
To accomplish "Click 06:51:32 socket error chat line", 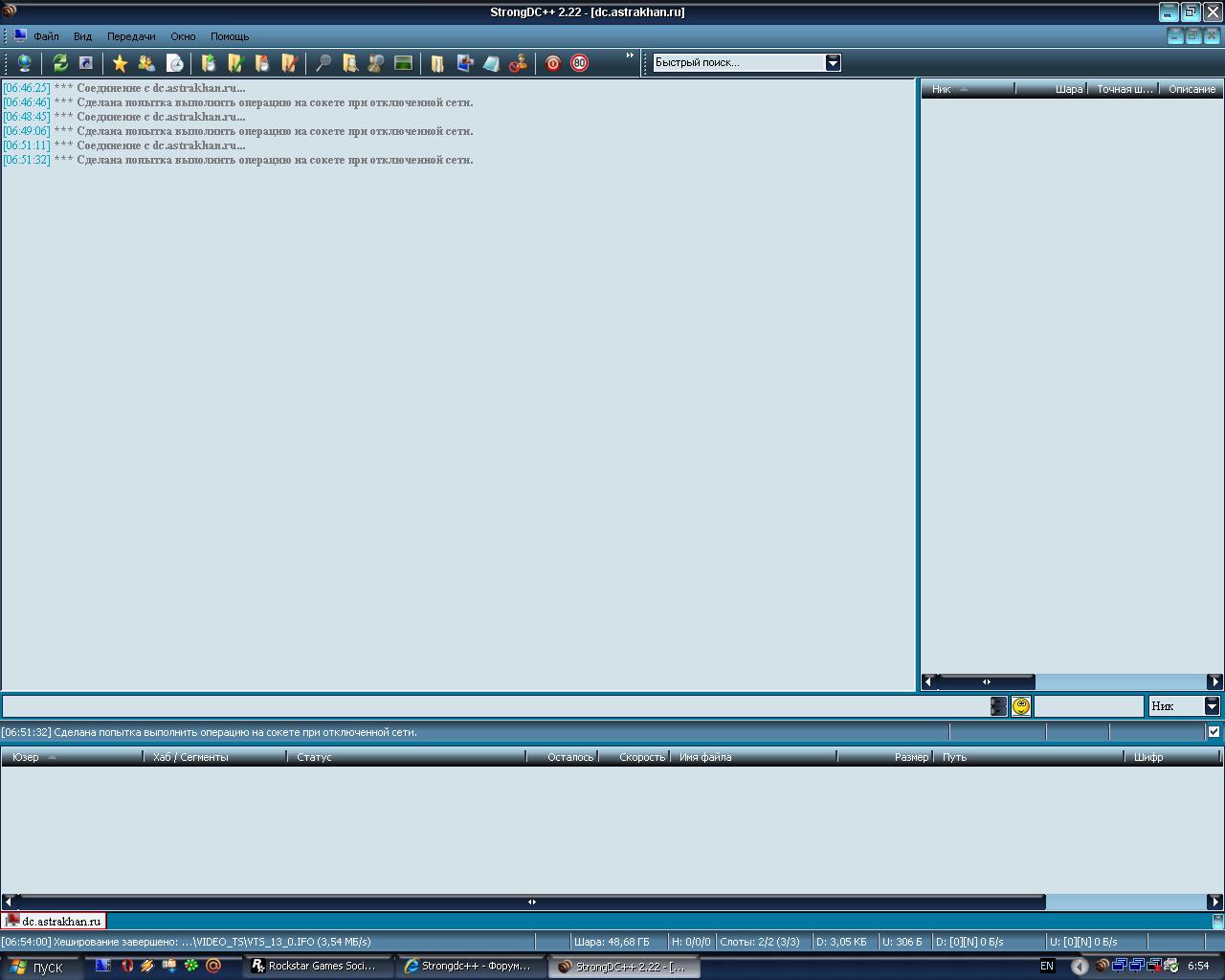I will [238, 160].
